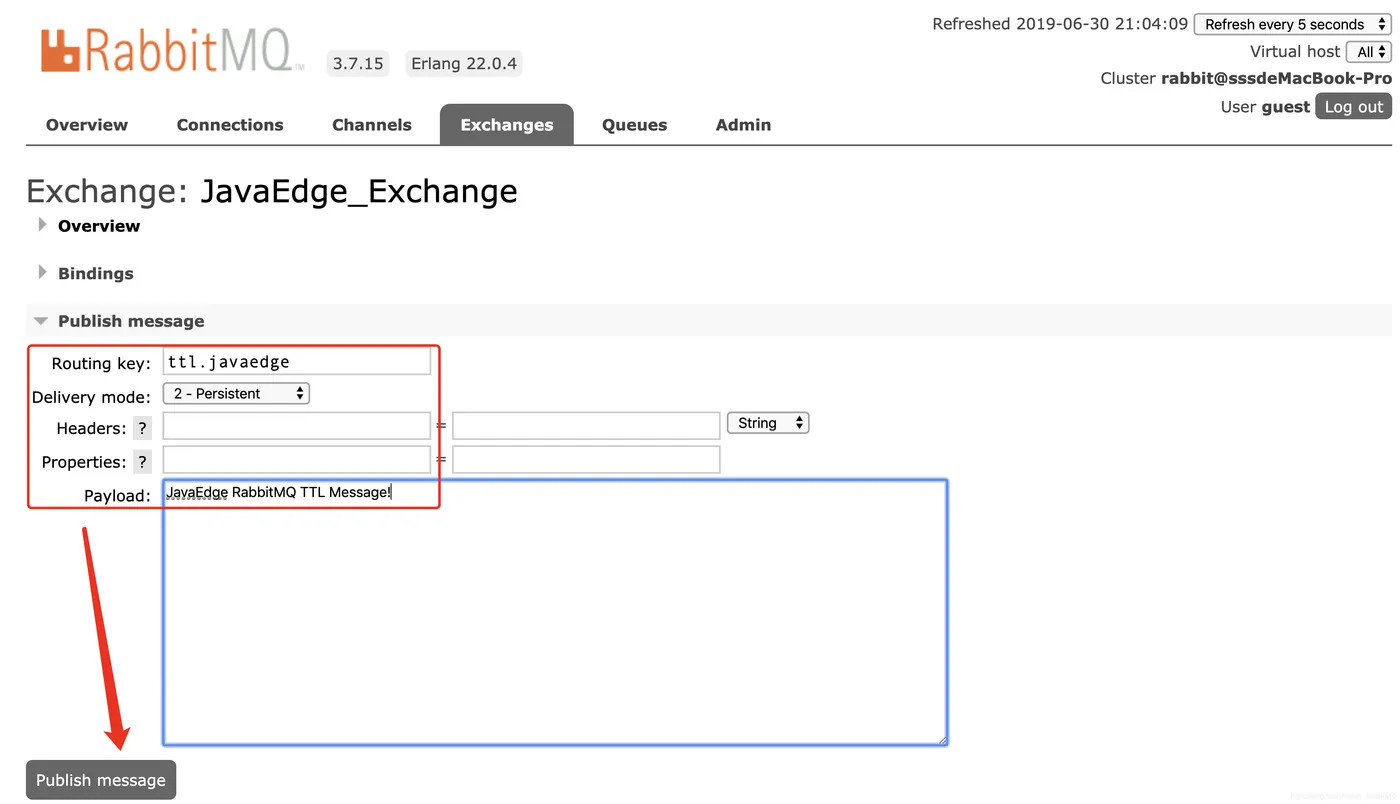
Task: Click the Delivery mode label
Action: point(91,397)
